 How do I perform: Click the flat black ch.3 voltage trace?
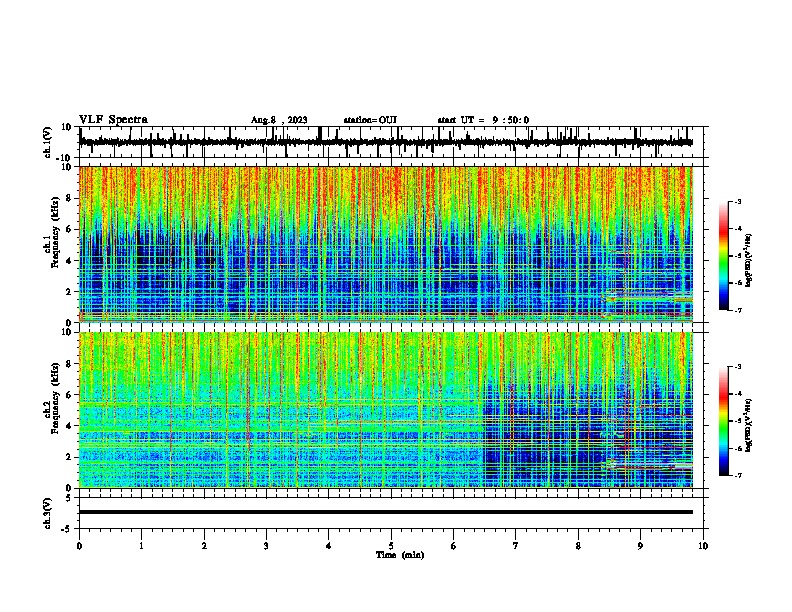386,512
